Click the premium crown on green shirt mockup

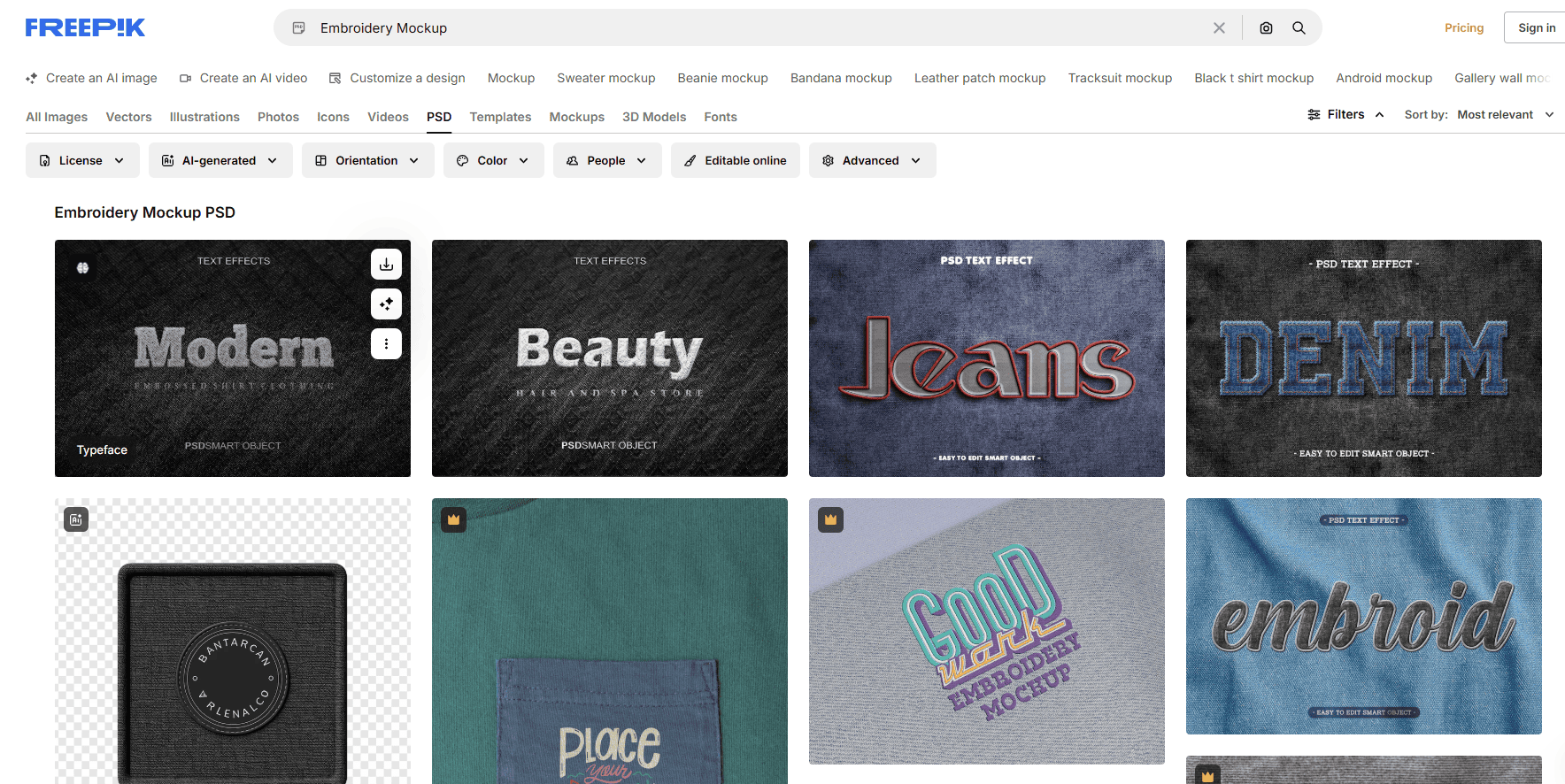(x=453, y=520)
